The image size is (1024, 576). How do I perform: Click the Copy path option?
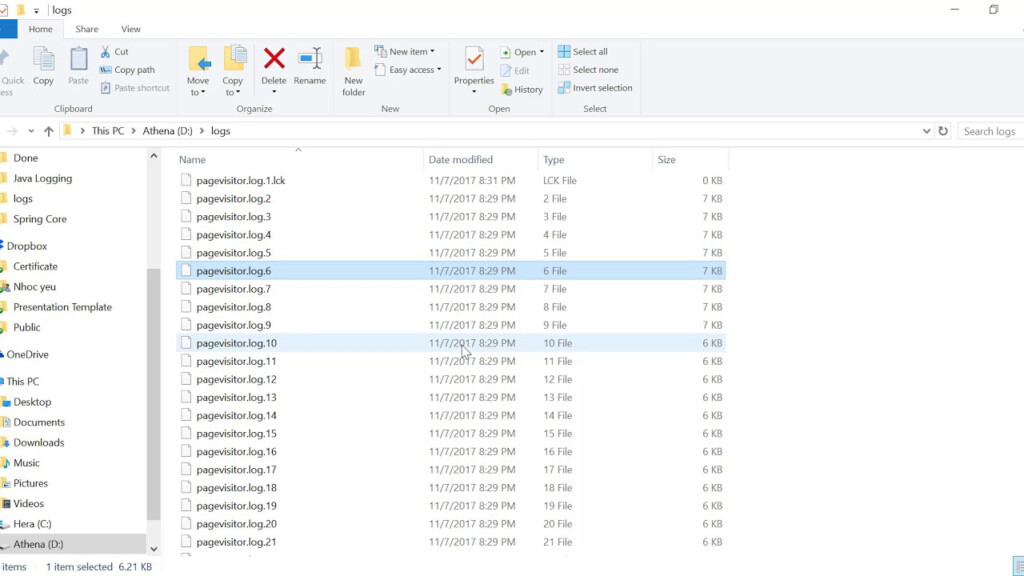pyautogui.click(x=128, y=70)
